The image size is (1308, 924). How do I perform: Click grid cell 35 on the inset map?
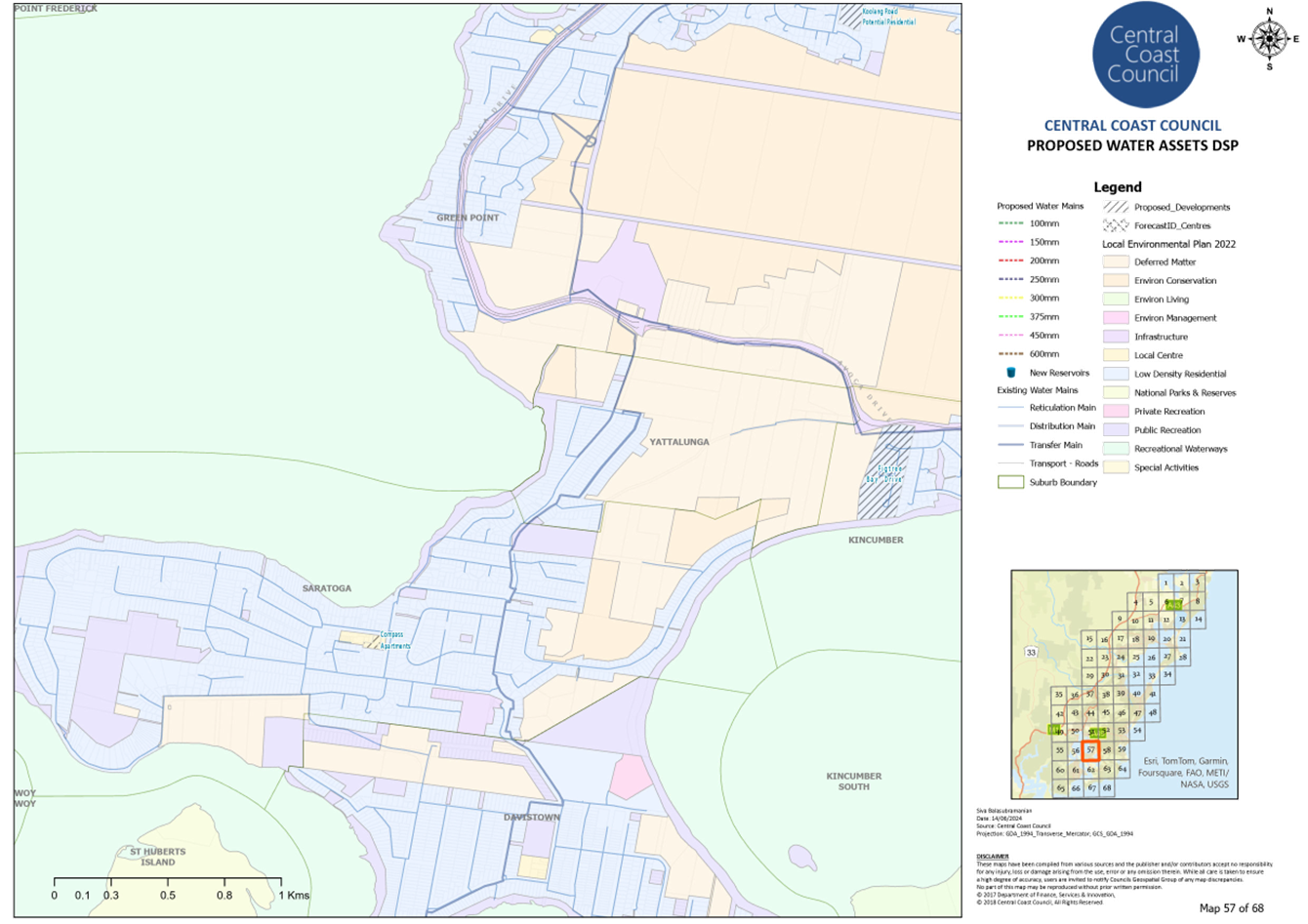pos(1059,696)
